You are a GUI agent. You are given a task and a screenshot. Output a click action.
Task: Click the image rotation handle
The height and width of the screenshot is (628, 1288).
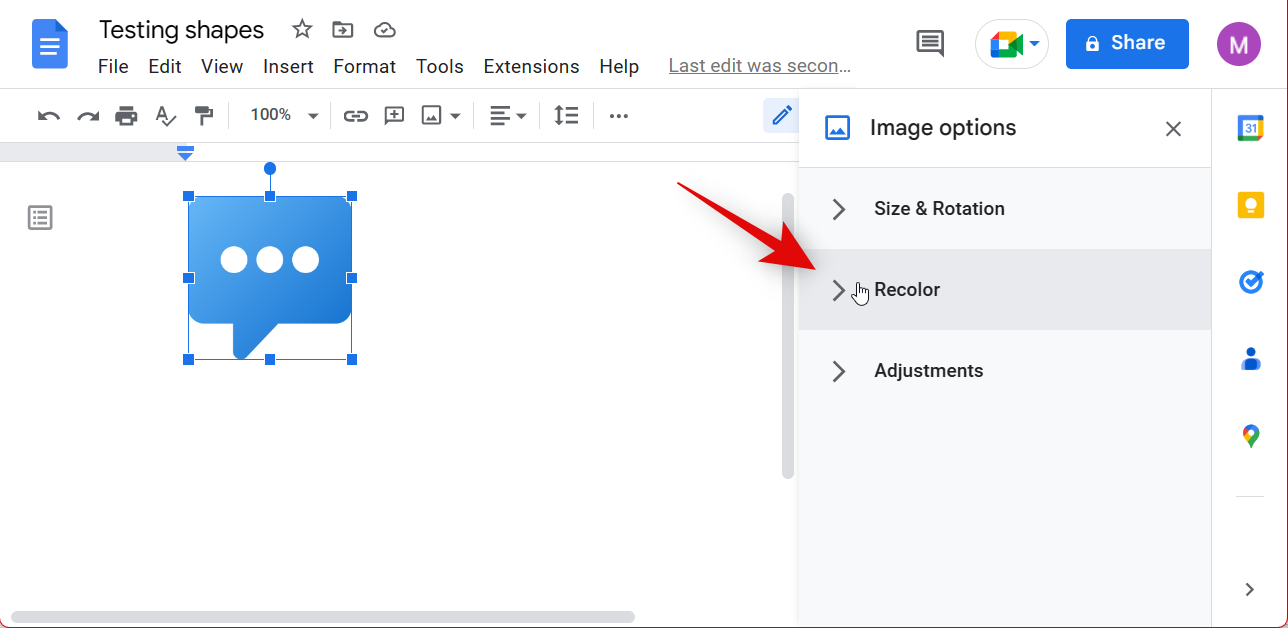coord(270,168)
